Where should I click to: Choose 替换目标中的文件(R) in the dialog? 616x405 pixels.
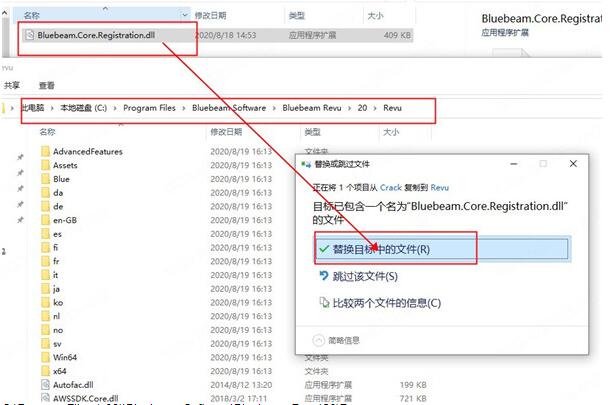click(442, 249)
